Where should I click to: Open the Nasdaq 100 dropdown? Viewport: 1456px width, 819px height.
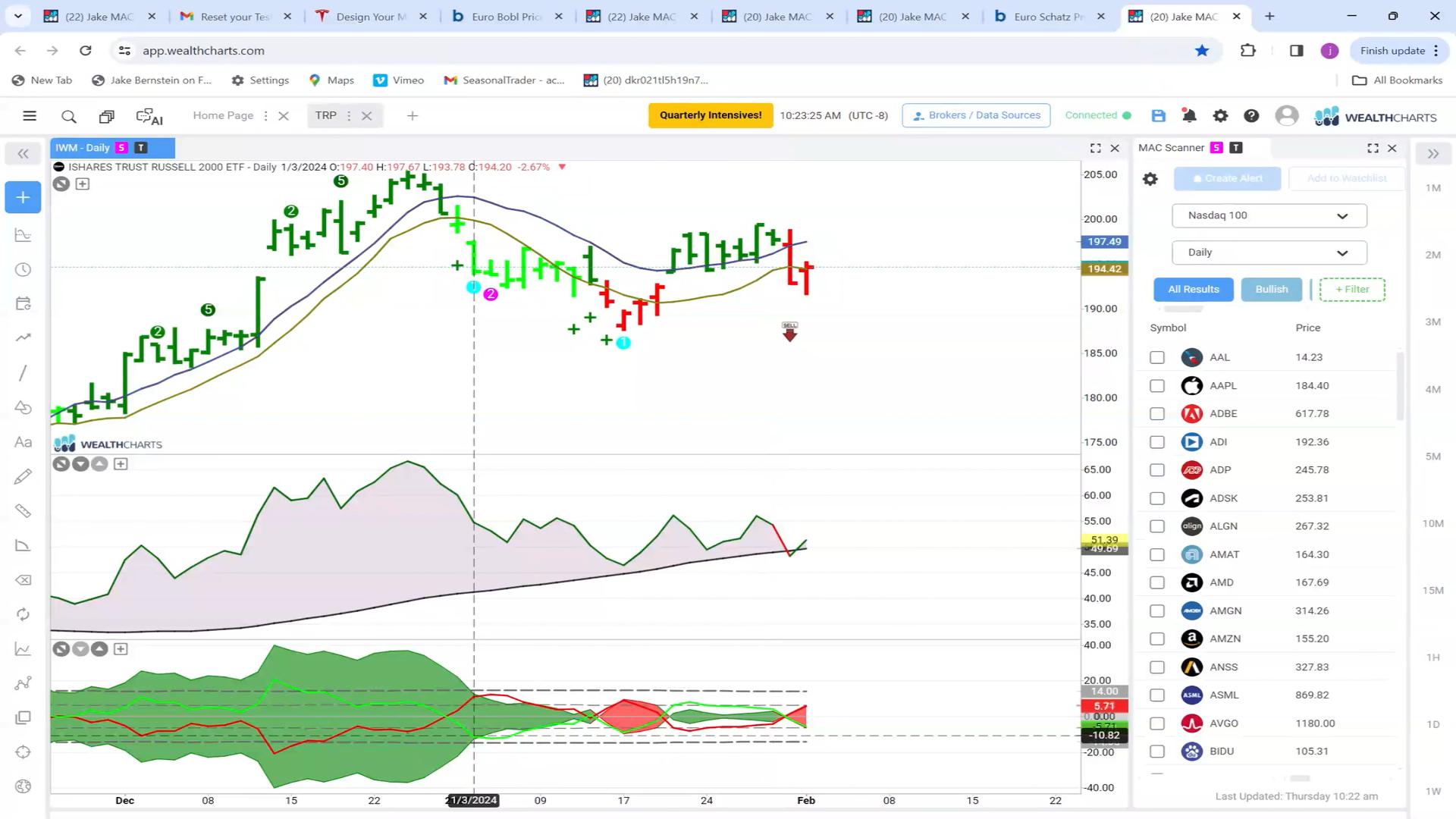(1269, 215)
